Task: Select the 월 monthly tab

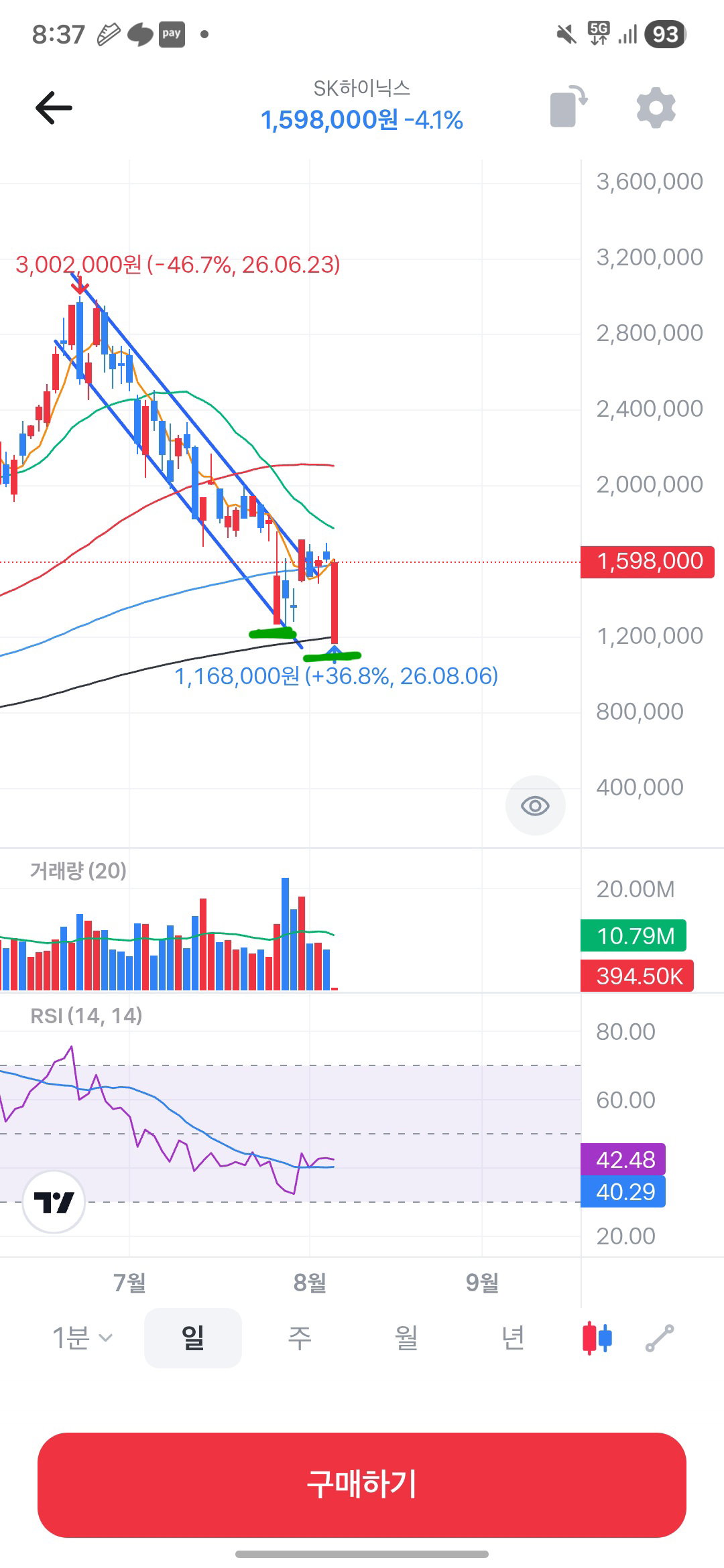Action: click(x=406, y=1338)
